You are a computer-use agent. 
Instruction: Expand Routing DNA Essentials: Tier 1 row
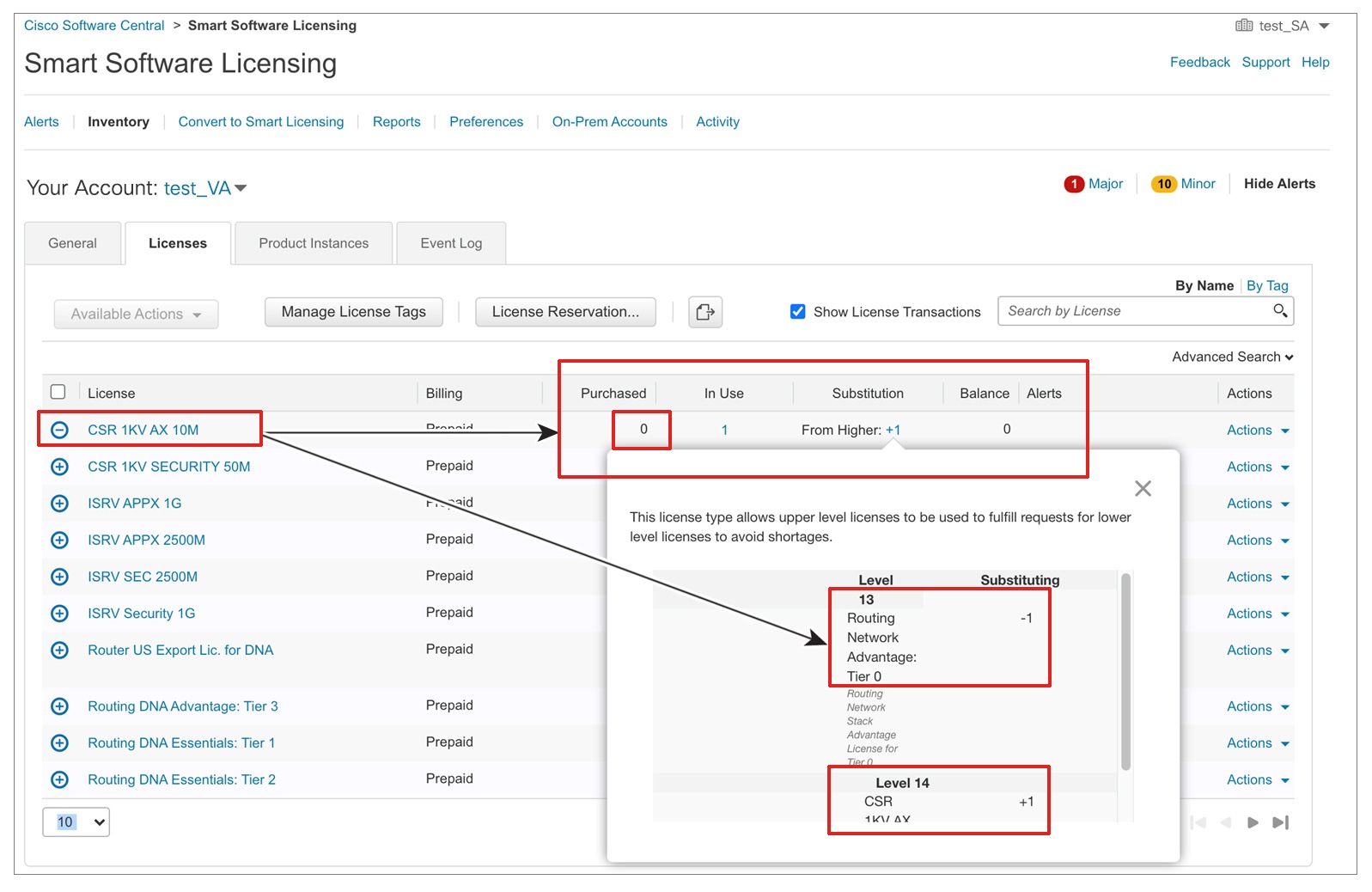pos(59,743)
